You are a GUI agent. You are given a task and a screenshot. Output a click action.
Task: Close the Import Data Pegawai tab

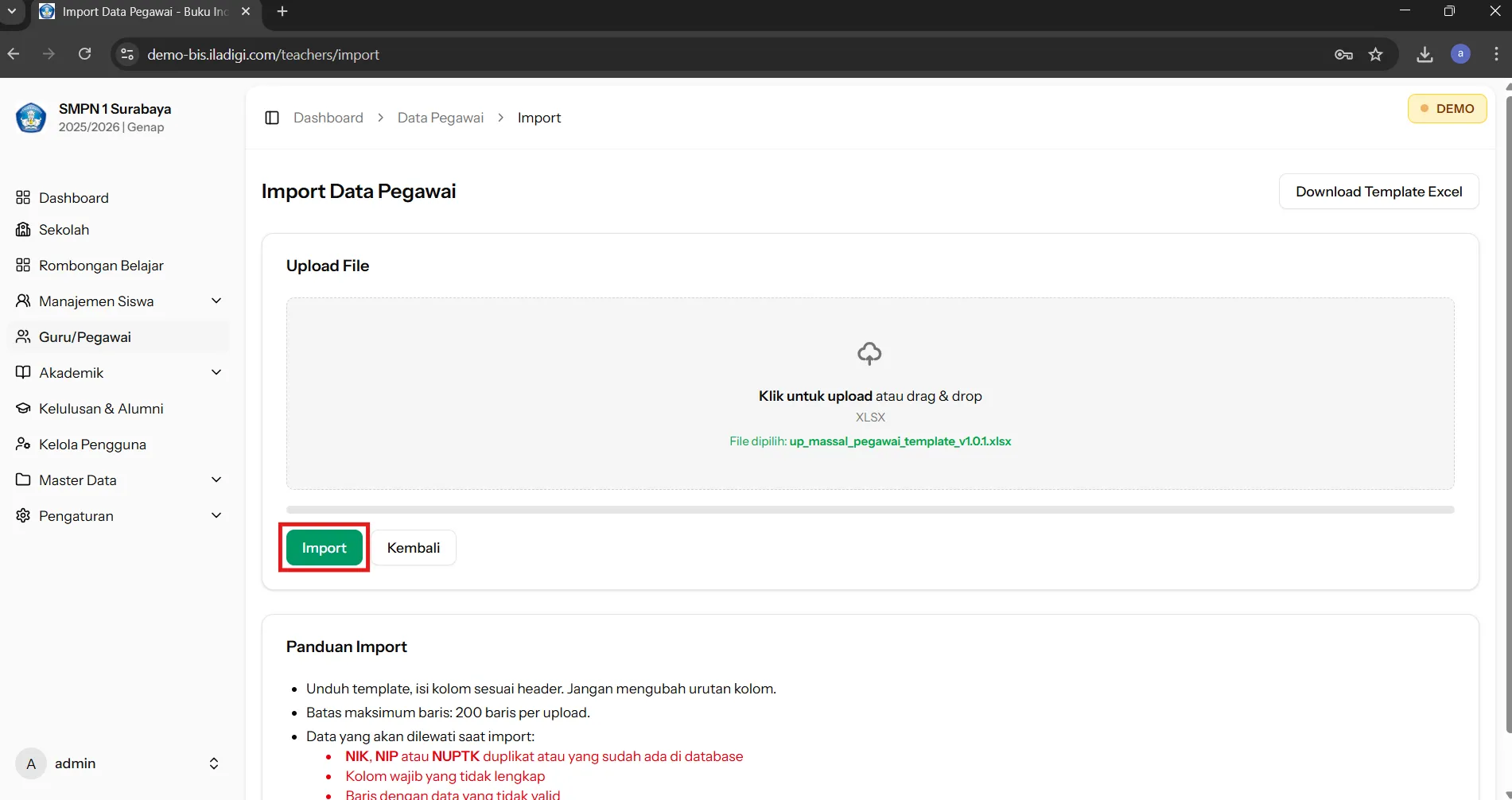(x=246, y=11)
